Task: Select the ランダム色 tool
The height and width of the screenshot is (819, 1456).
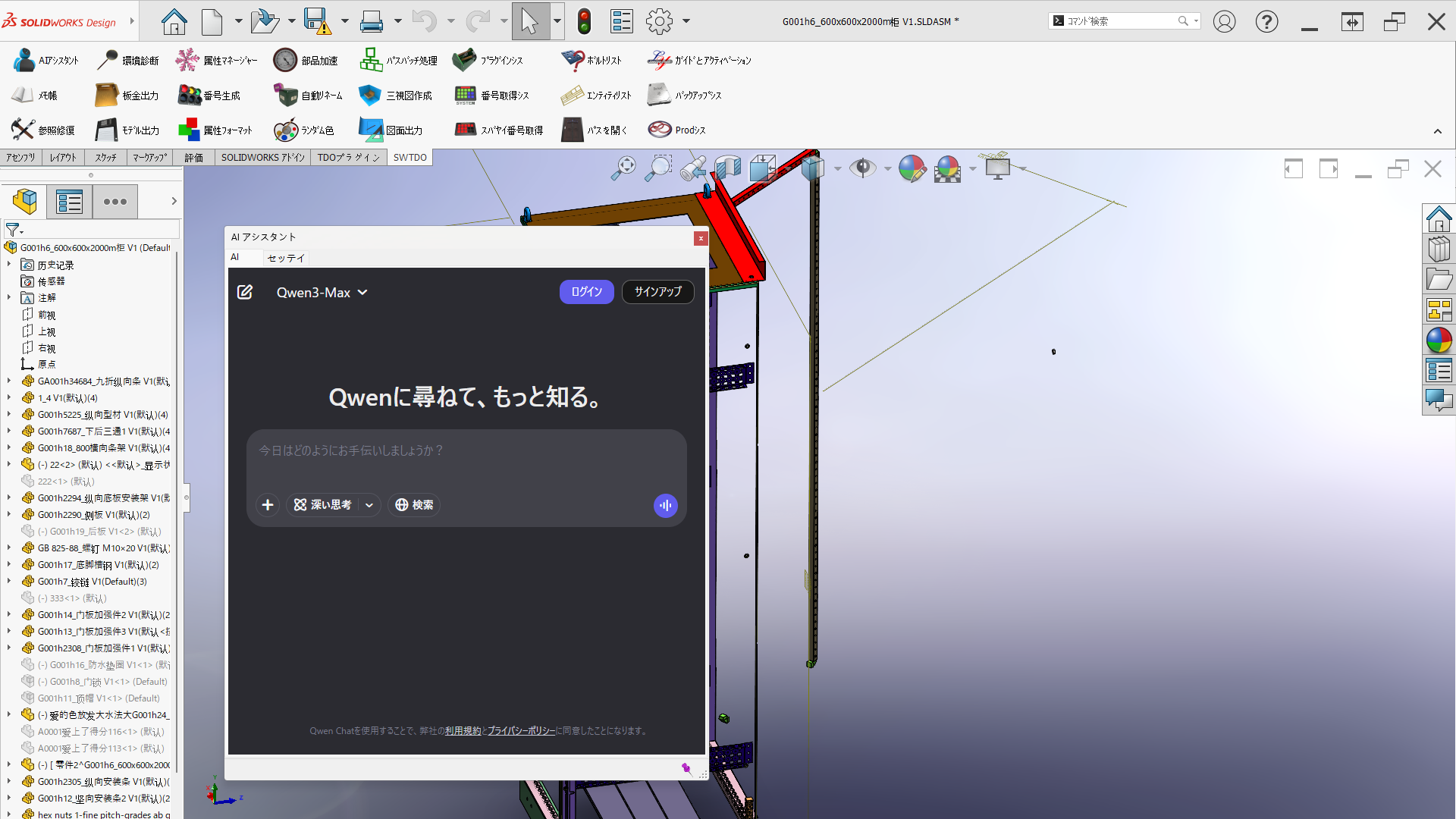Action: [286, 130]
